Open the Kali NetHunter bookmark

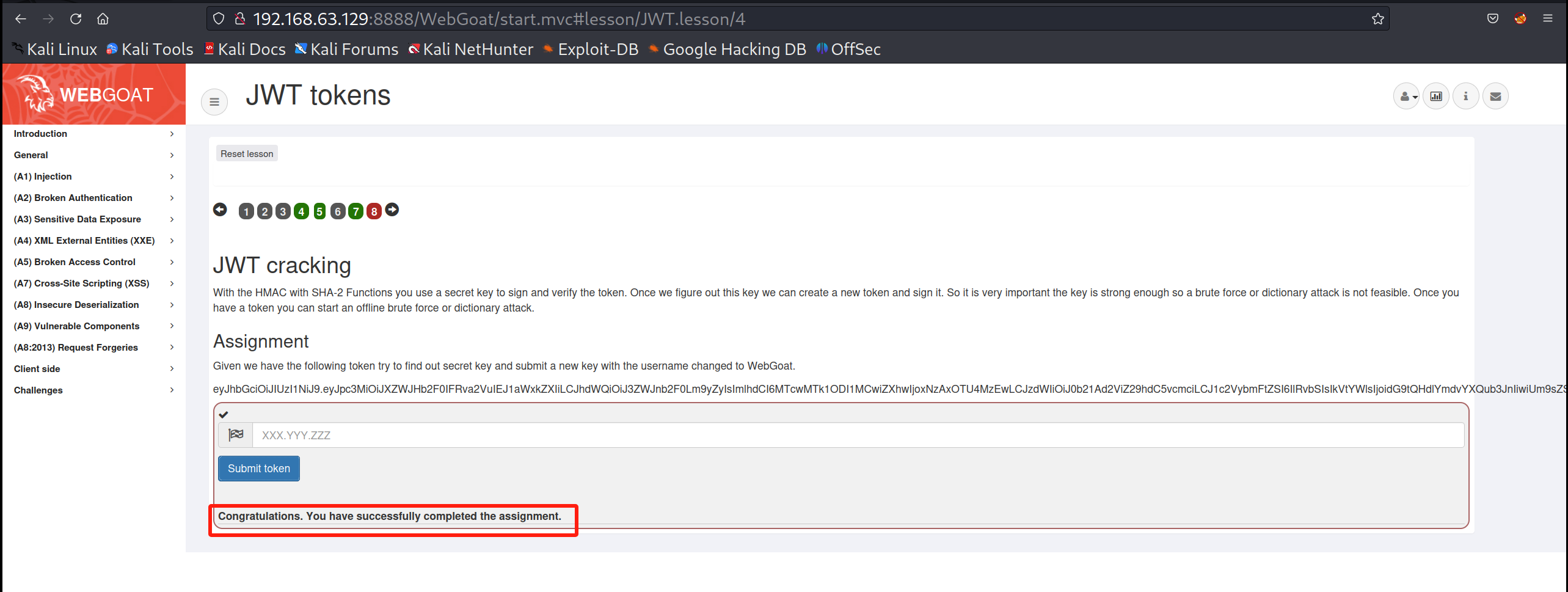tap(470, 49)
